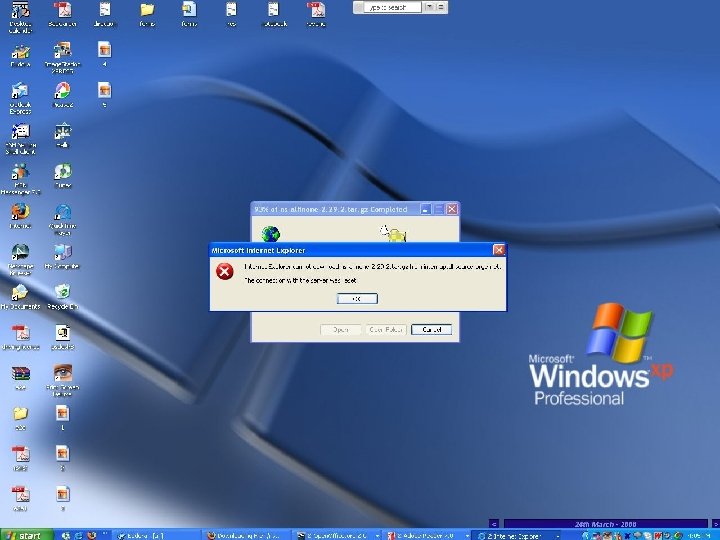720x540 pixels.
Task: Open the dropdown arrow on desktop search bar
Action: 428,7
